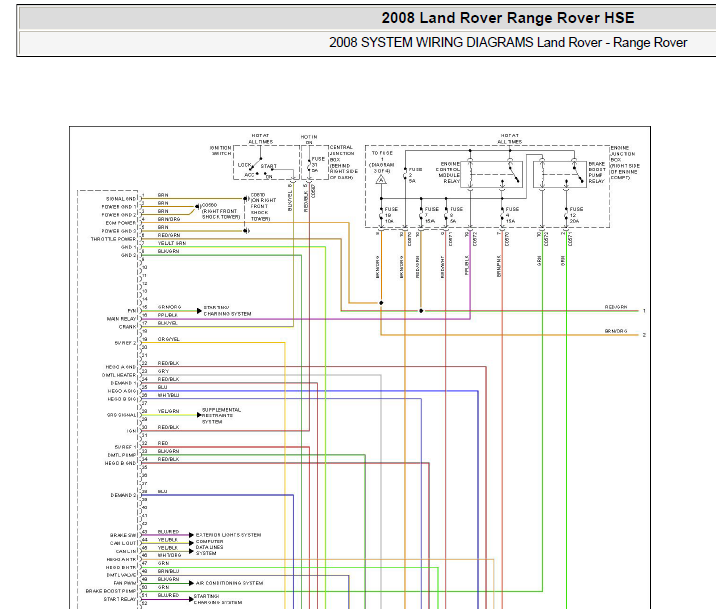Click the '2008 SYSTEM WIRING DIAGRAMS' subtitle line

(508, 42)
